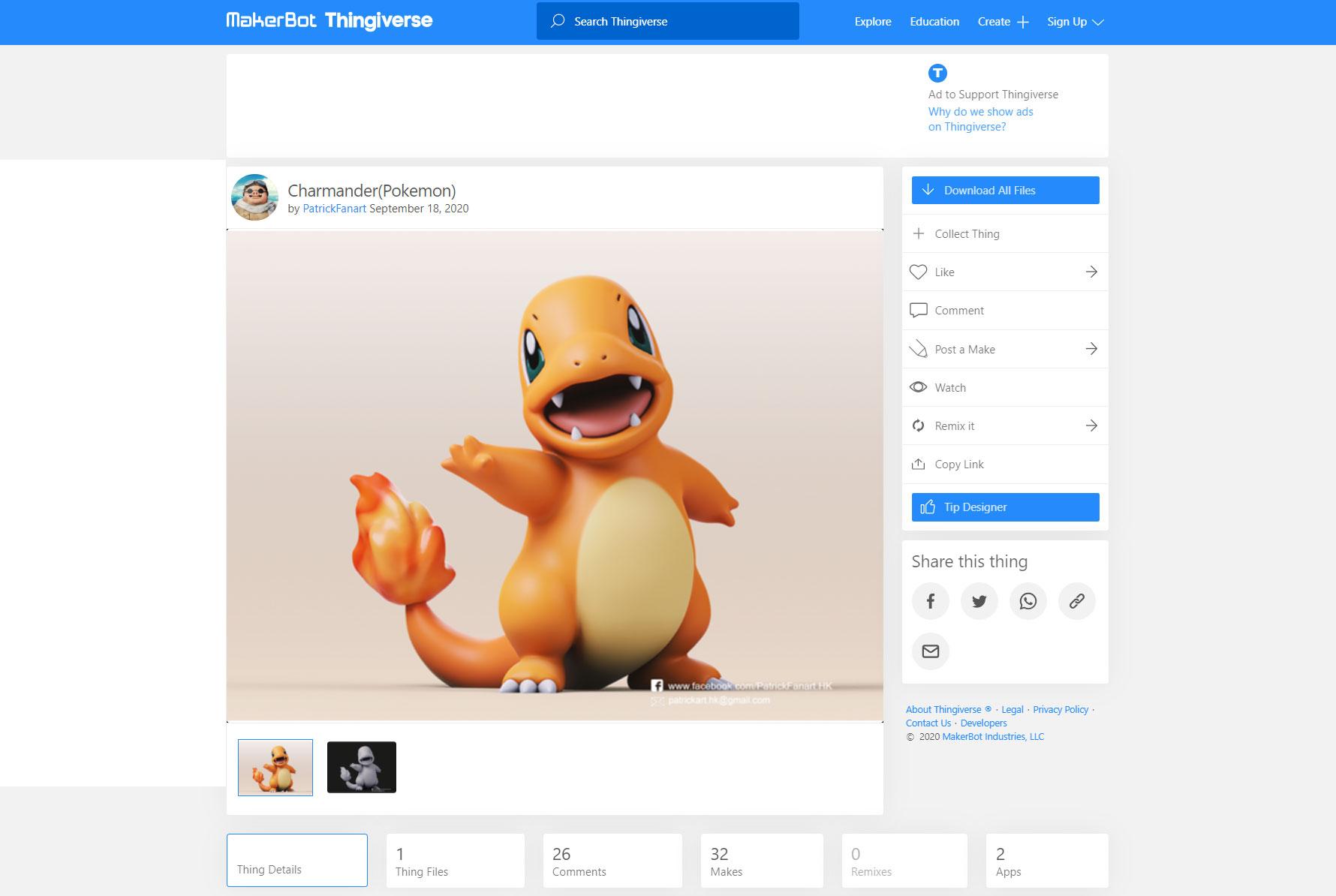This screenshot has height=896, width=1336.
Task: Expand the Remix it arrow
Action: 1091,425
